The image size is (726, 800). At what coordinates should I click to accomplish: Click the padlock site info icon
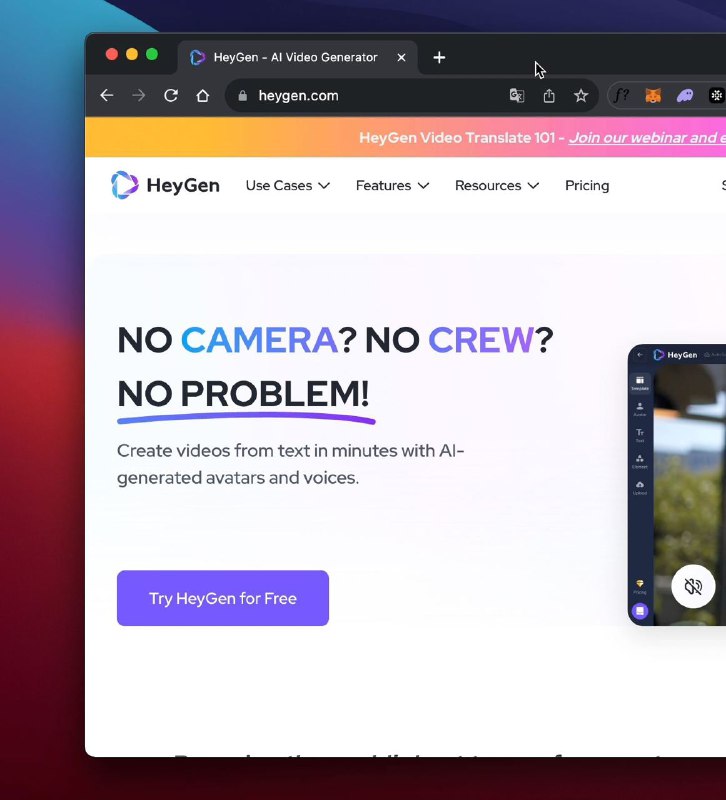[x=243, y=95]
